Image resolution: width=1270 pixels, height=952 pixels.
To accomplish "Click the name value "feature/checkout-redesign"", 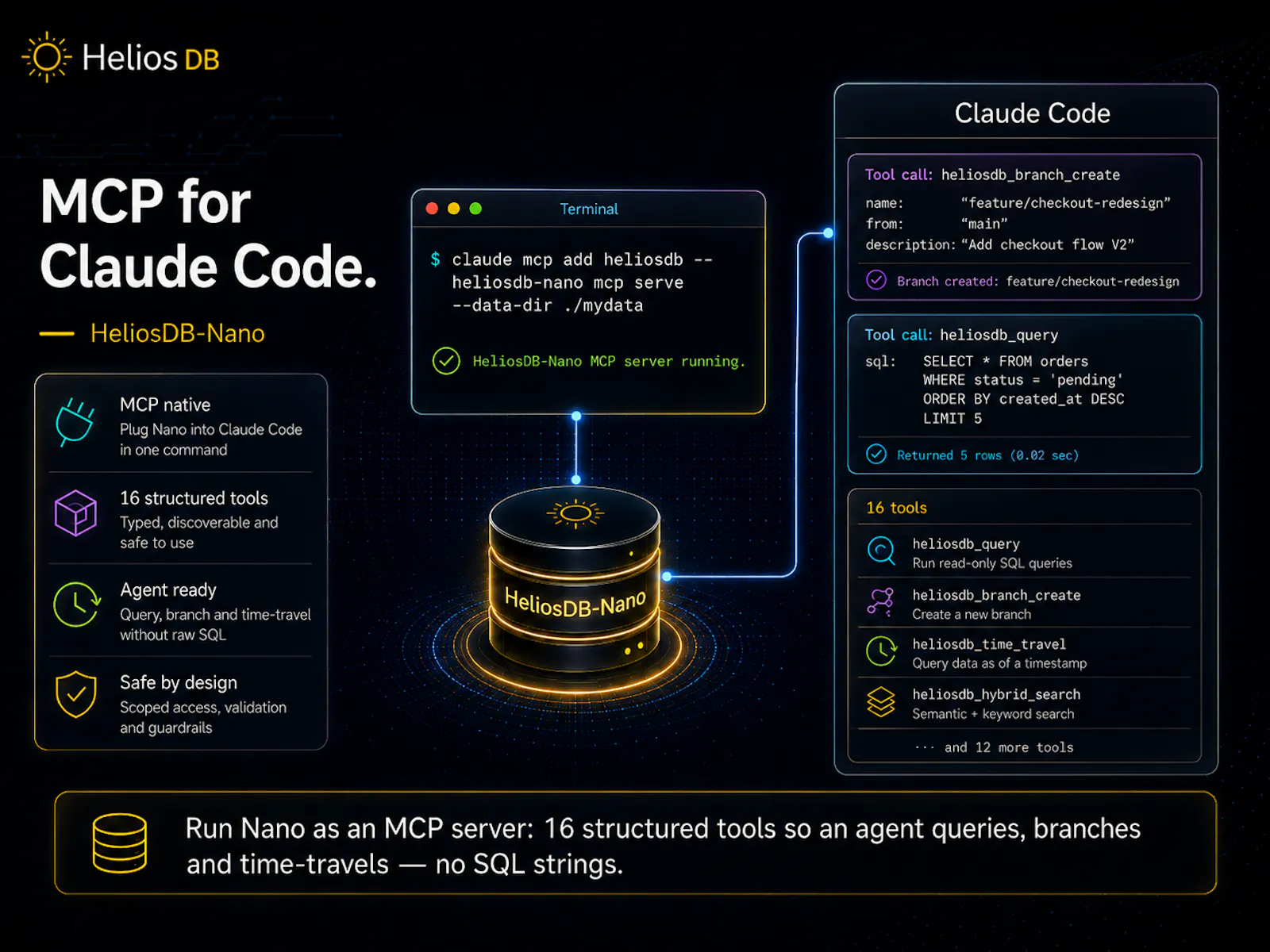I will click(1066, 203).
